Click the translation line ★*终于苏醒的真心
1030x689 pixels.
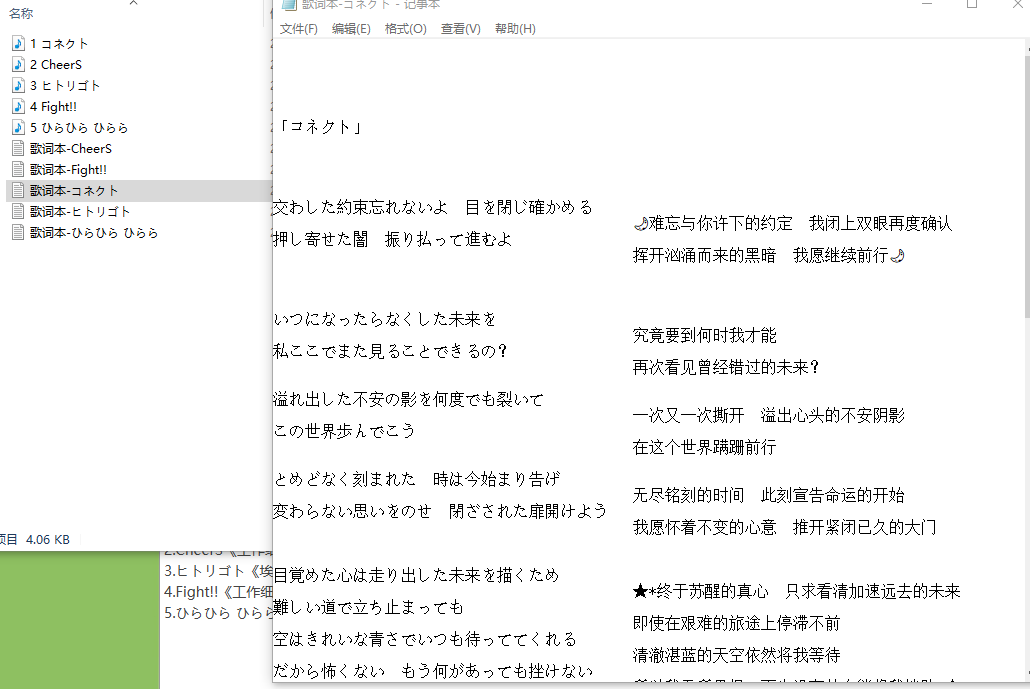point(701,591)
